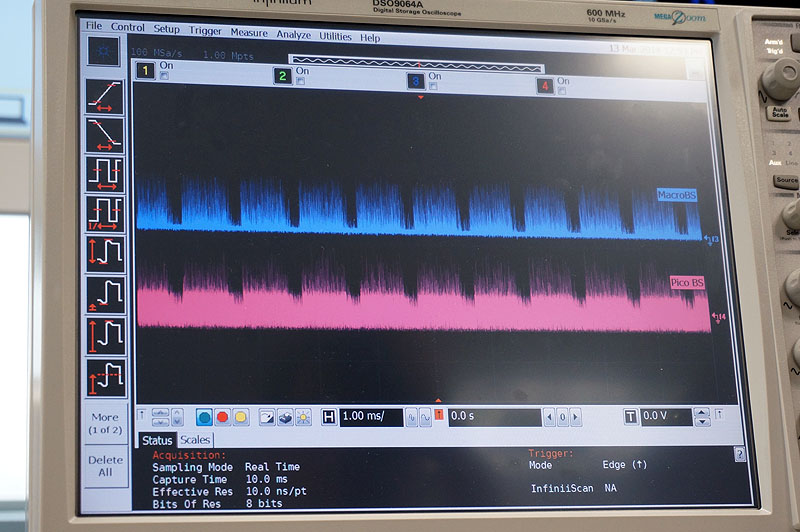Select the frequency (1/period) measurement icon
Image resolution: width=800 pixels, height=532 pixels.
105,214
